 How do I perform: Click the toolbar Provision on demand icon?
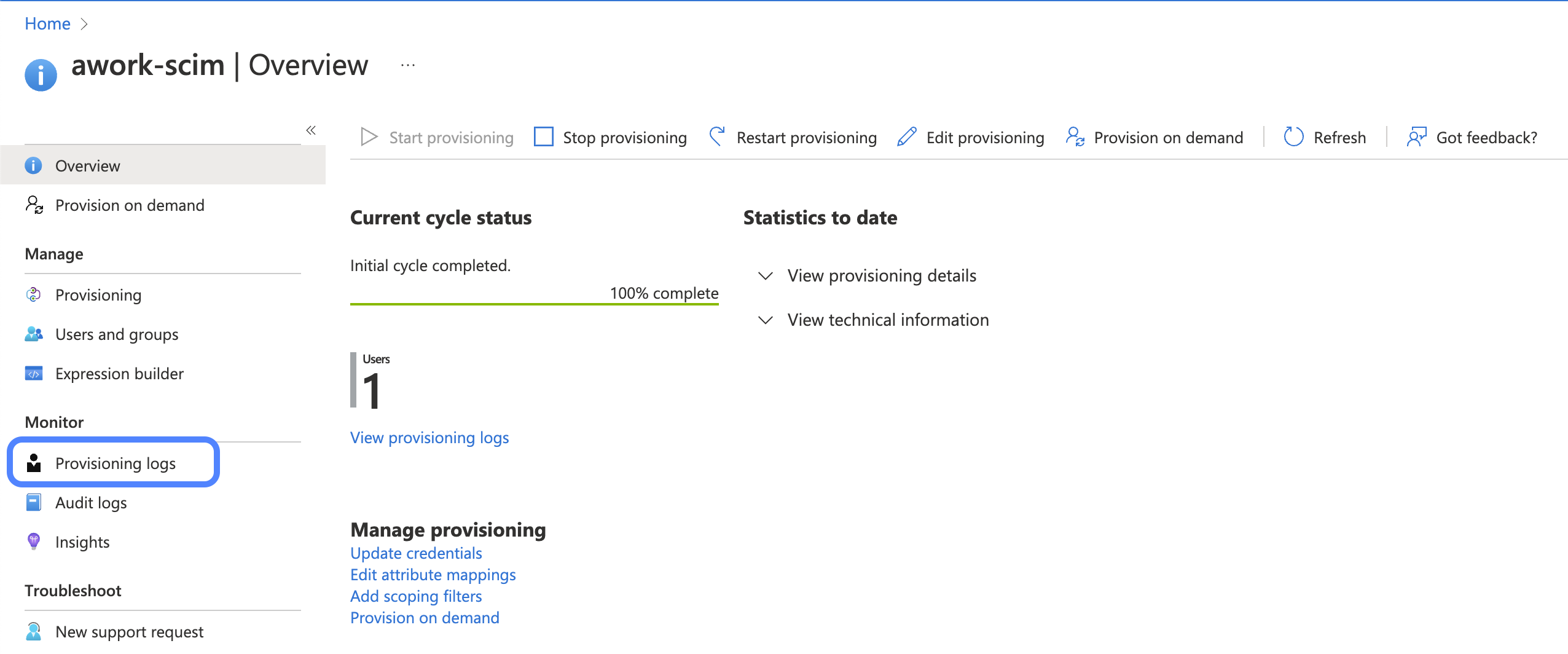1075,136
